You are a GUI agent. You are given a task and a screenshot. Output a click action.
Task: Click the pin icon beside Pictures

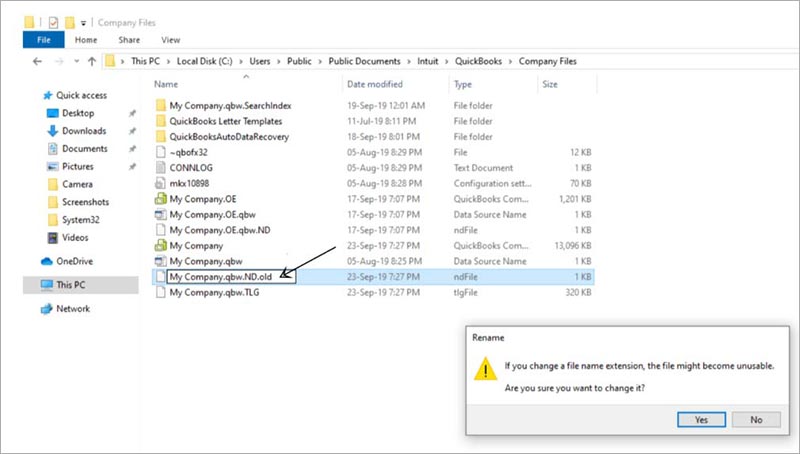[x=132, y=167]
